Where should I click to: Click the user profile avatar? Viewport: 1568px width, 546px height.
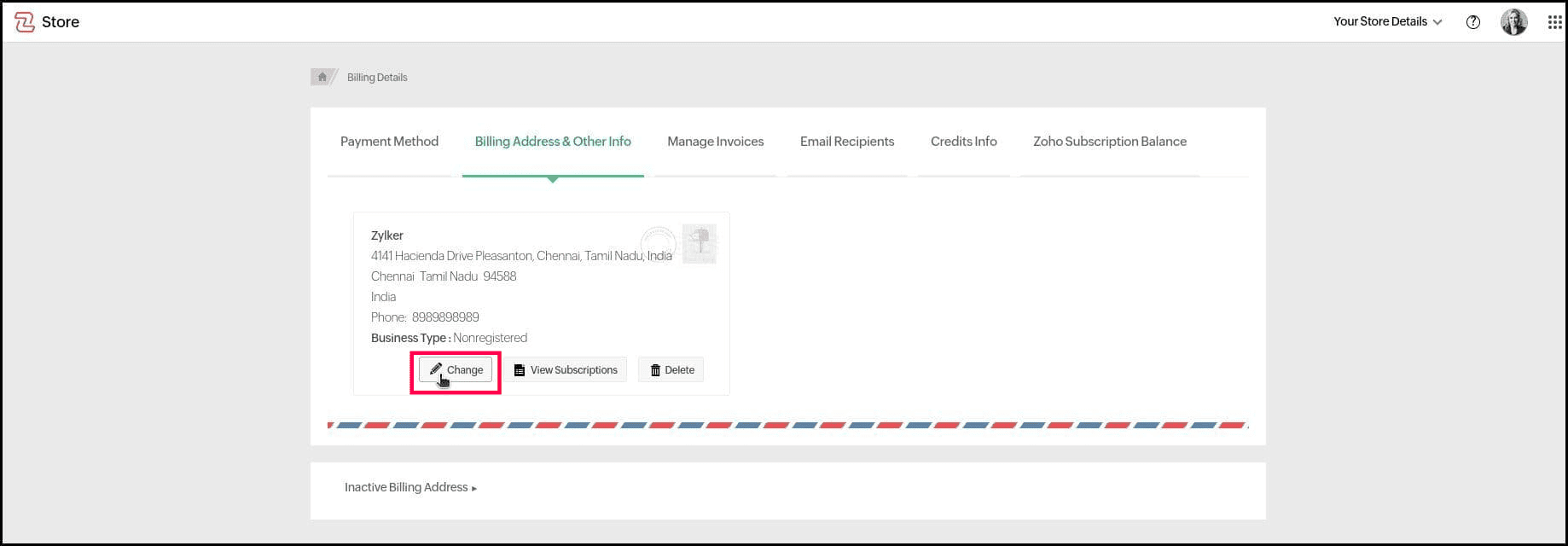(1513, 22)
